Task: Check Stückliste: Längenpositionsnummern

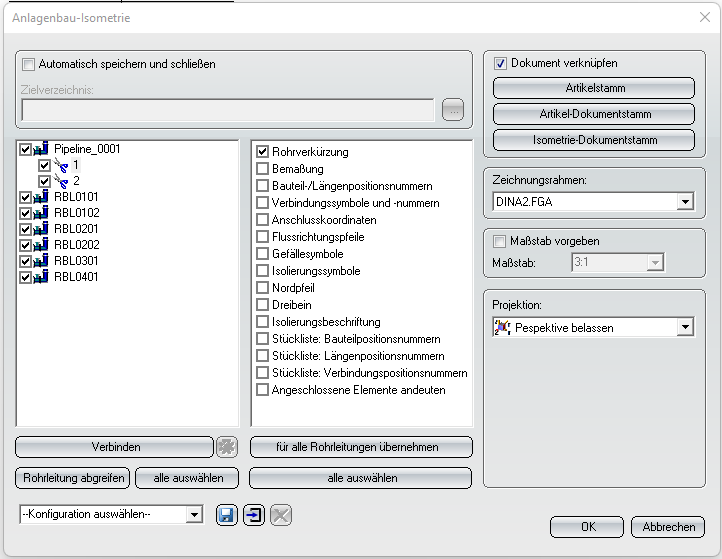Action: (x=262, y=356)
